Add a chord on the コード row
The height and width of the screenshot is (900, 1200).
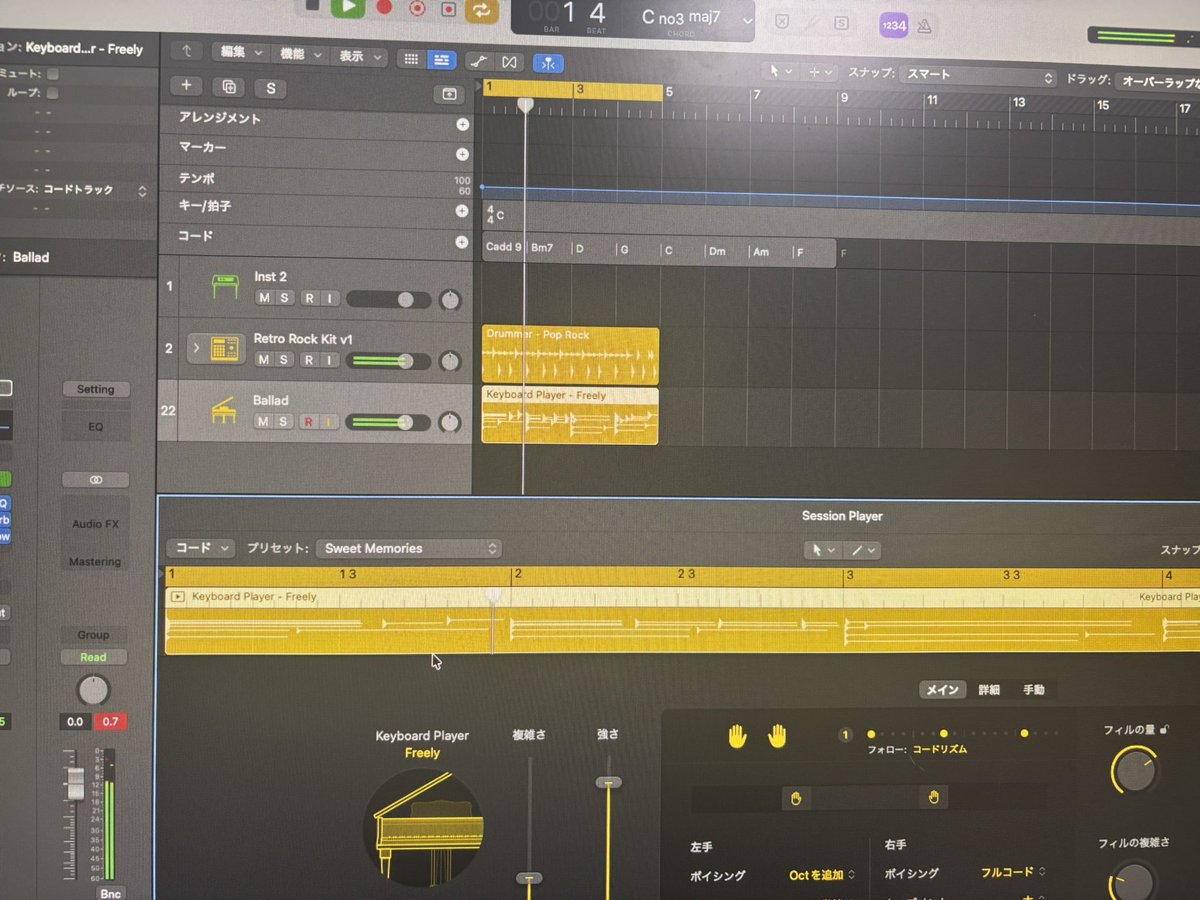(x=462, y=242)
